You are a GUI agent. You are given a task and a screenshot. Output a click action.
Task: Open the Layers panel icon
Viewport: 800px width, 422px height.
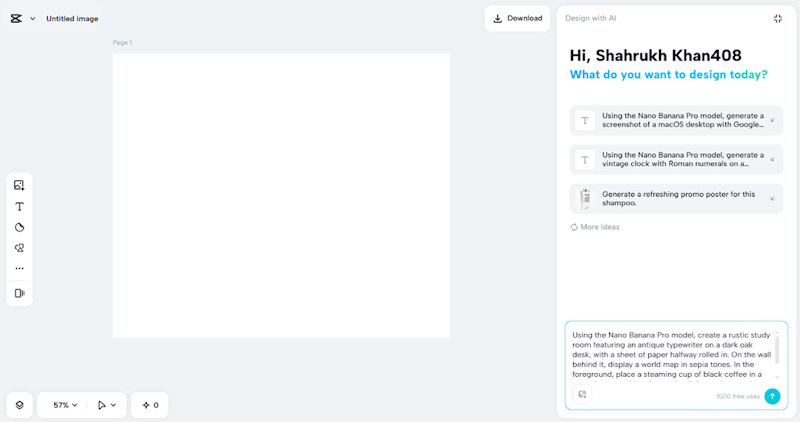point(19,405)
